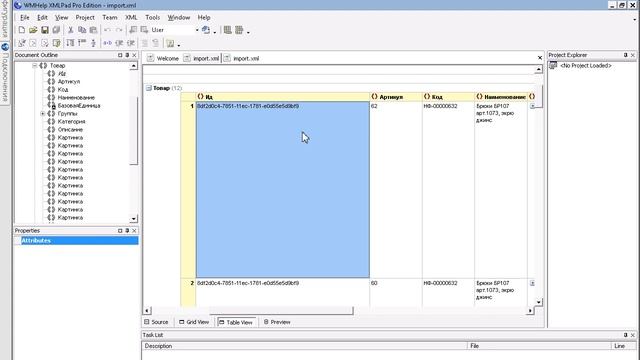
Task: Close the Properties panel
Action: [134, 231]
